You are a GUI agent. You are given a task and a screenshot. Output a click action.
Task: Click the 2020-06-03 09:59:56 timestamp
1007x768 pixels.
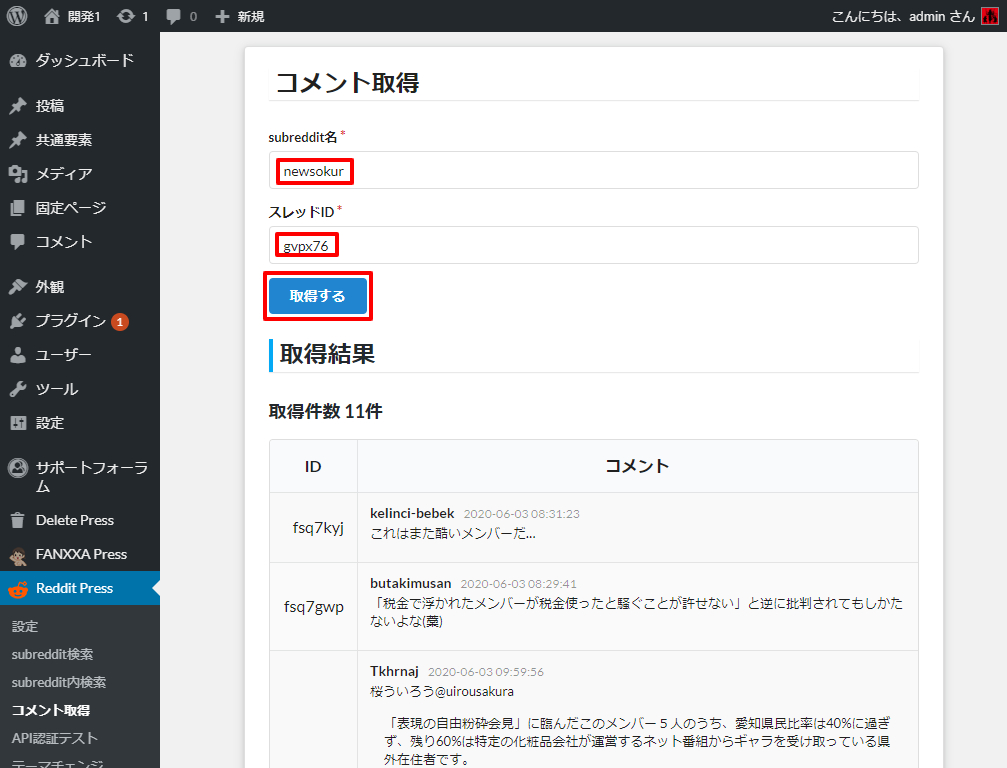pyautogui.click(x=486, y=672)
